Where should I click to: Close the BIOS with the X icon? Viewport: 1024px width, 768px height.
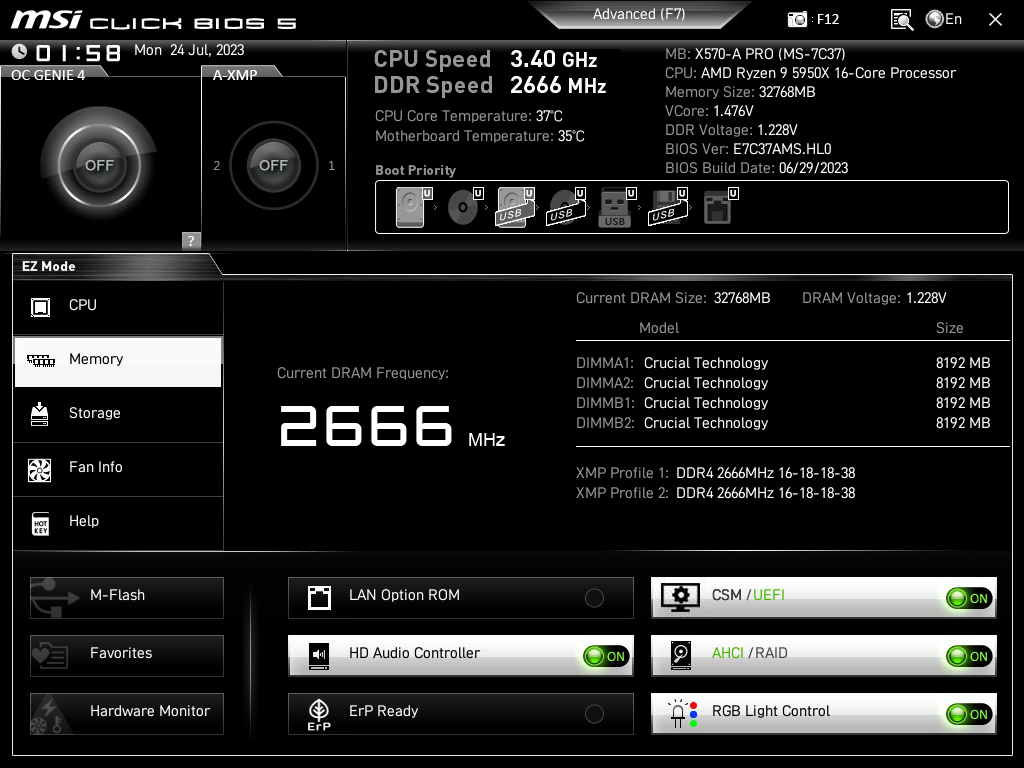click(x=995, y=20)
